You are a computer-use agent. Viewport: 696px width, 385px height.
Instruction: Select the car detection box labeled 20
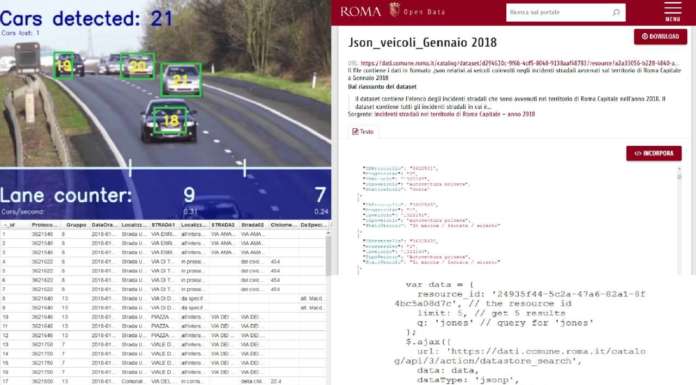pos(138,66)
